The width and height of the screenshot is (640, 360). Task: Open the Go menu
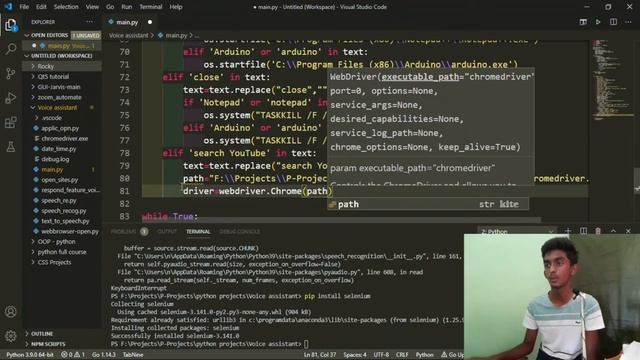tap(110, 7)
